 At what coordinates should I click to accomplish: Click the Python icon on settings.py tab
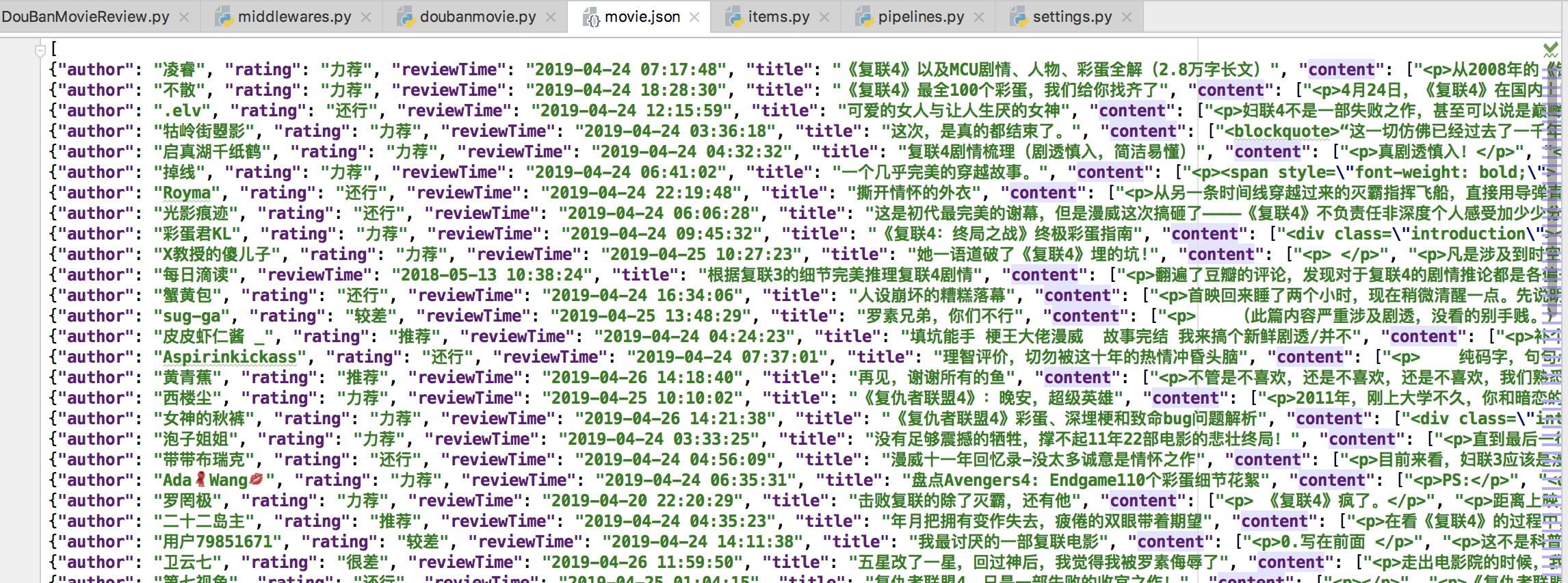click(x=1019, y=17)
